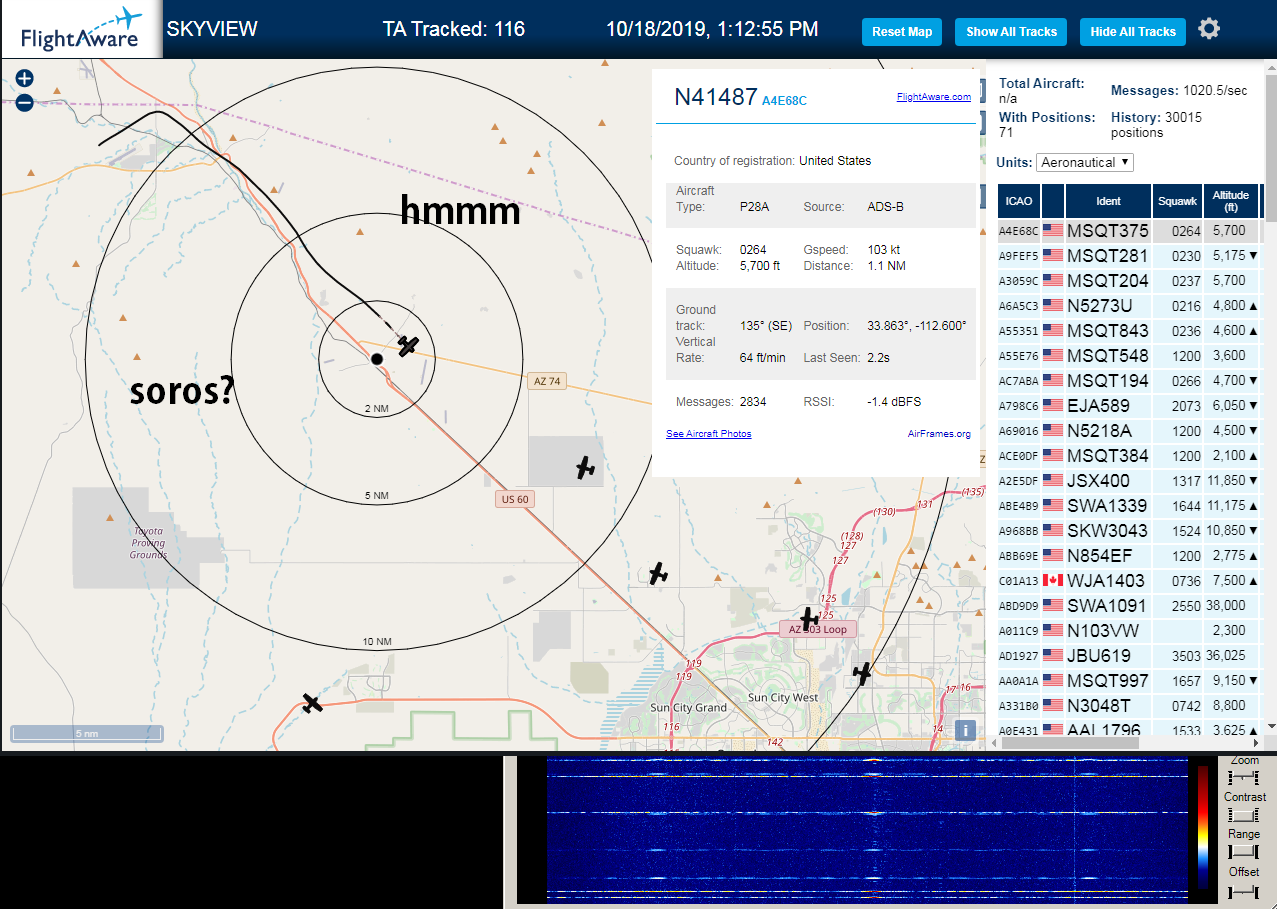Sort table by Squawk column
Image resolution: width=1277 pixels, height=909 pixels.
(1177, 201)
